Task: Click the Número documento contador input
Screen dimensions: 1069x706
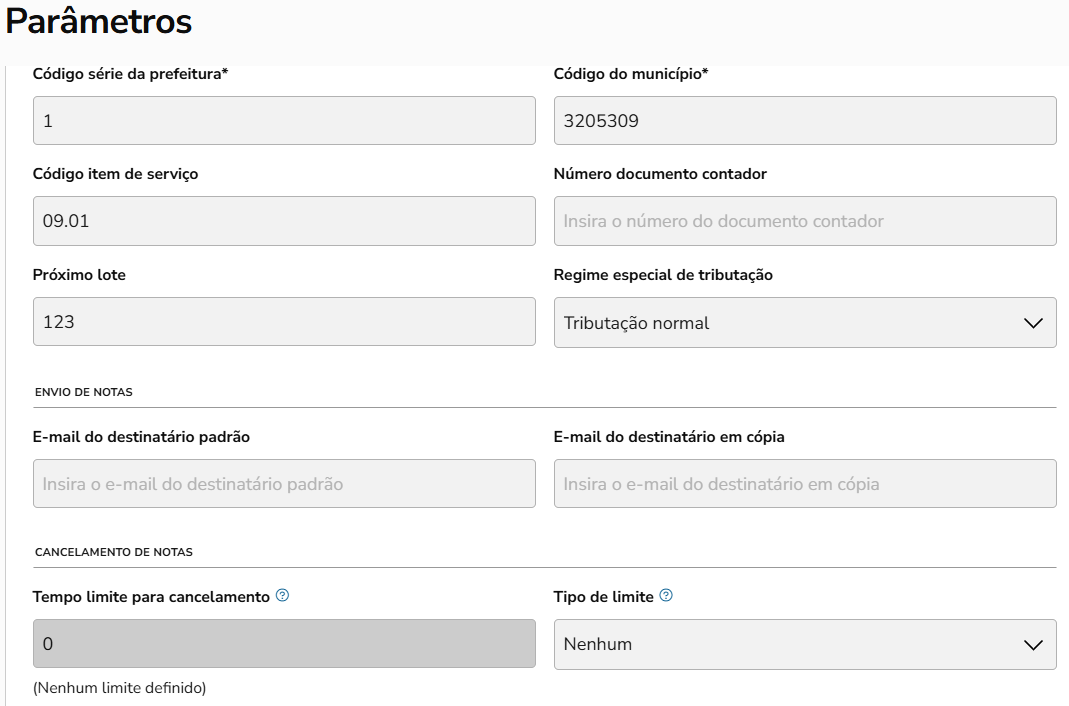Action: click(x=805, y=221)
